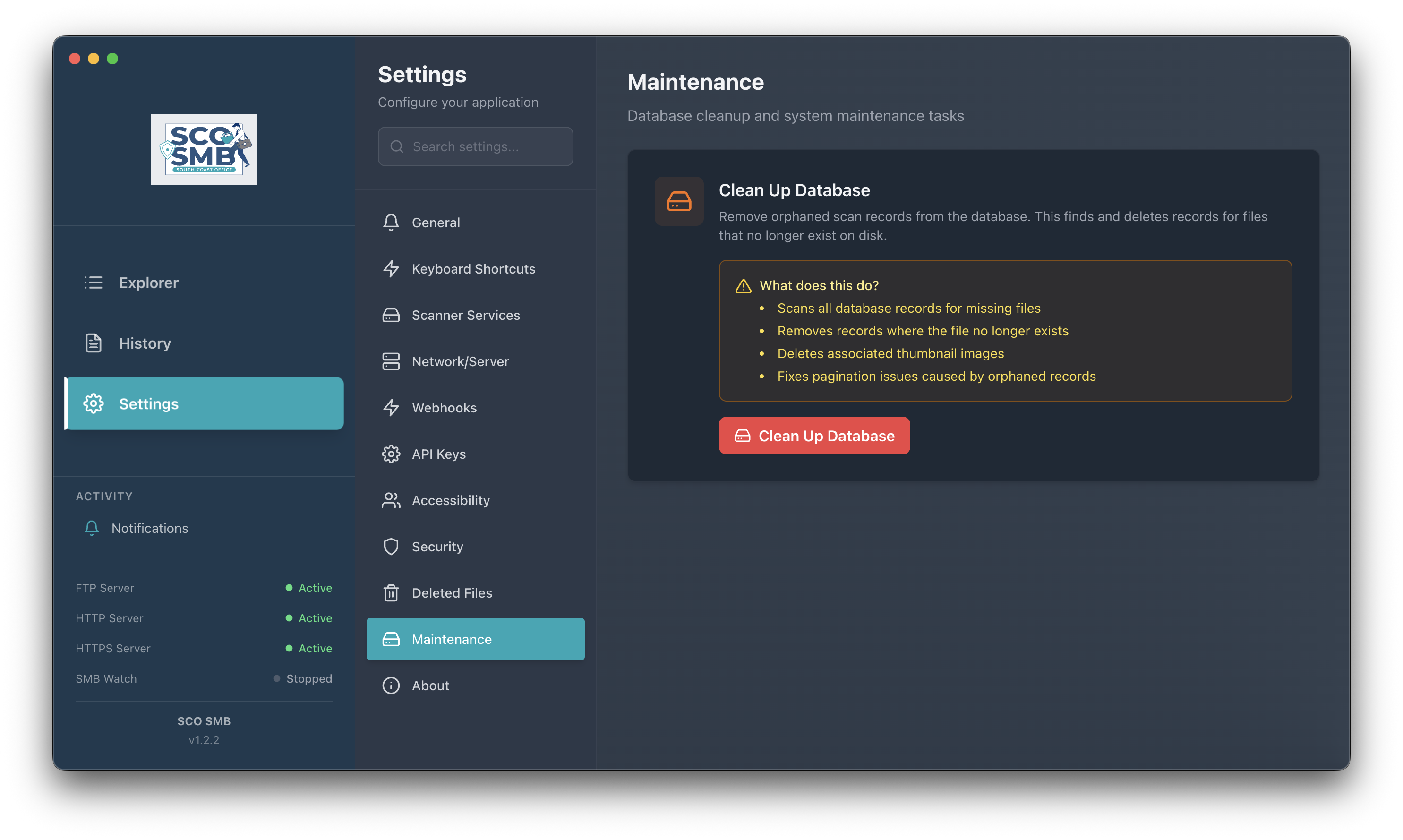The height and width of the screenshot is (840, 1403).
Task: Click the magnifier icon in the search box
Action: 397,146
